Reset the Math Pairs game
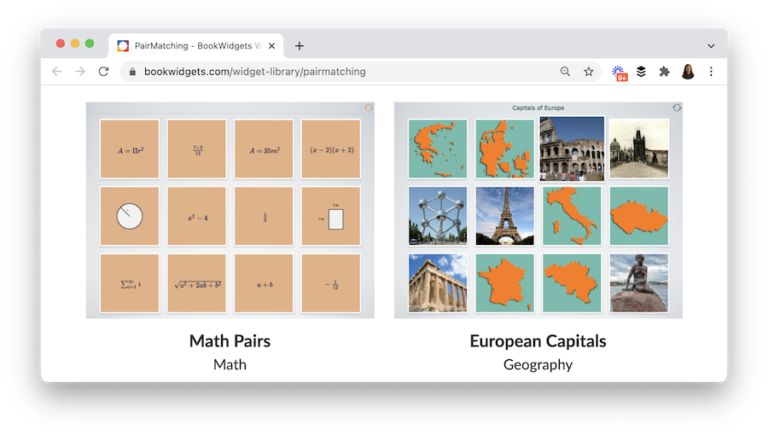 point(369,108)
